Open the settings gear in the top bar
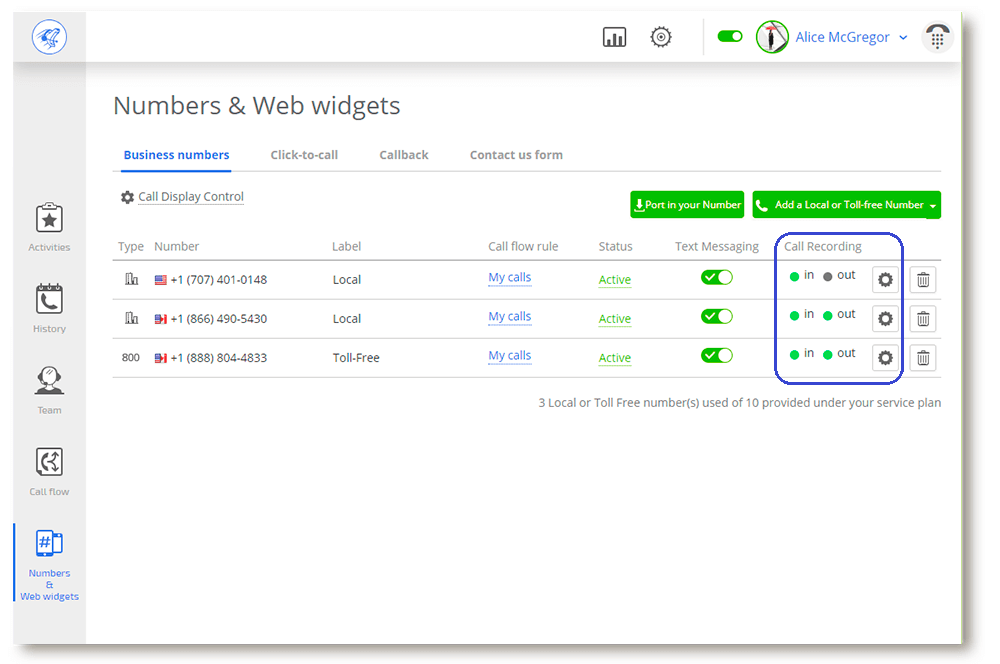The image size is (1000, 664). (x=661, y=37)
